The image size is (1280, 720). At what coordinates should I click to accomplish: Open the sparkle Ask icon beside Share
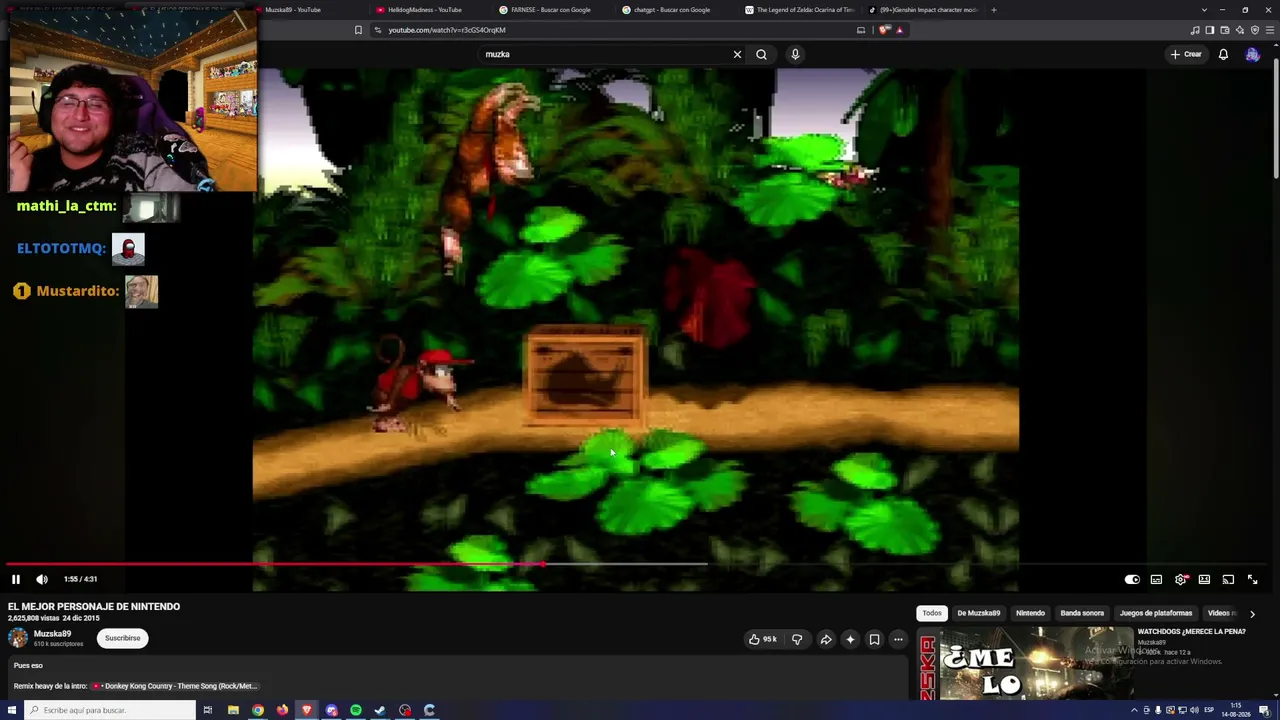(x=850, y=639)
